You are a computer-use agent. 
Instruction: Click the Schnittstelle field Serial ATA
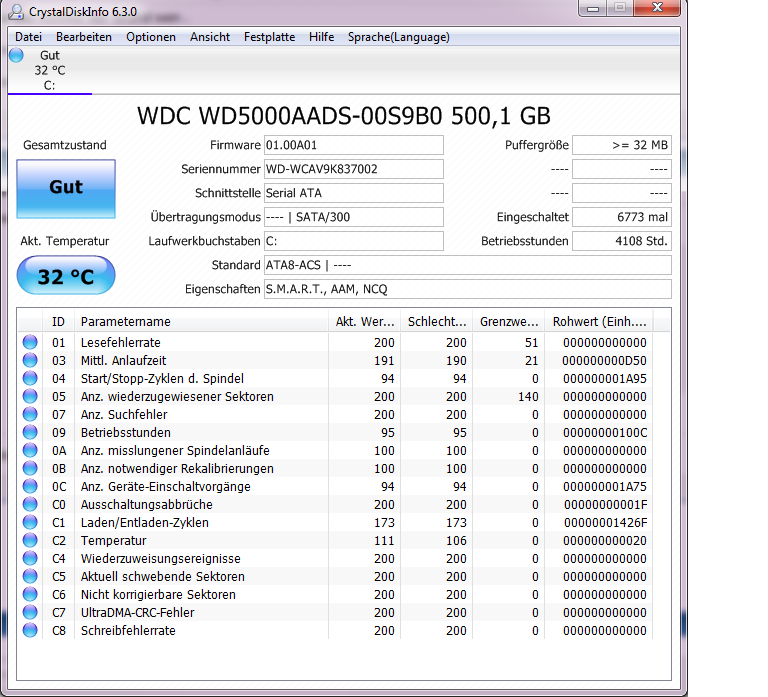[x=354, y=193]
